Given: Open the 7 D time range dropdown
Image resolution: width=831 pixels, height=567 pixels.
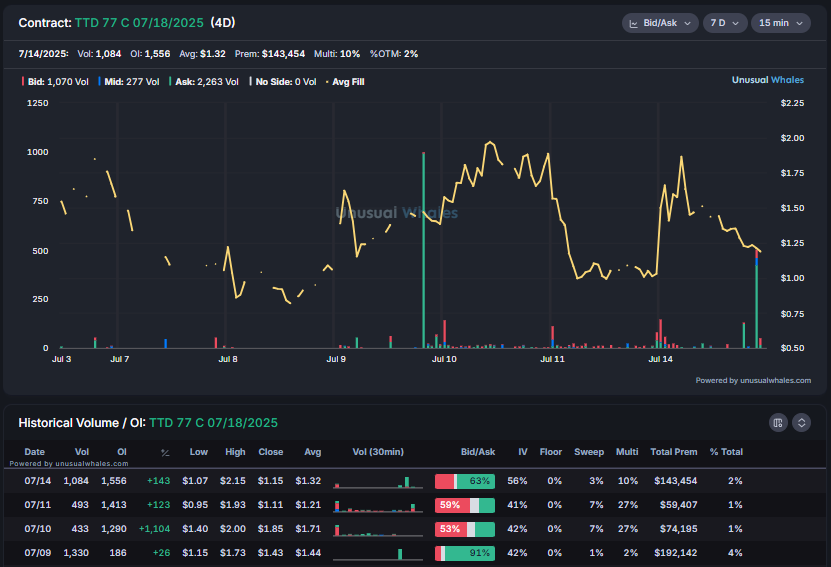Looking at the screenshot, I should click(724, 23).
